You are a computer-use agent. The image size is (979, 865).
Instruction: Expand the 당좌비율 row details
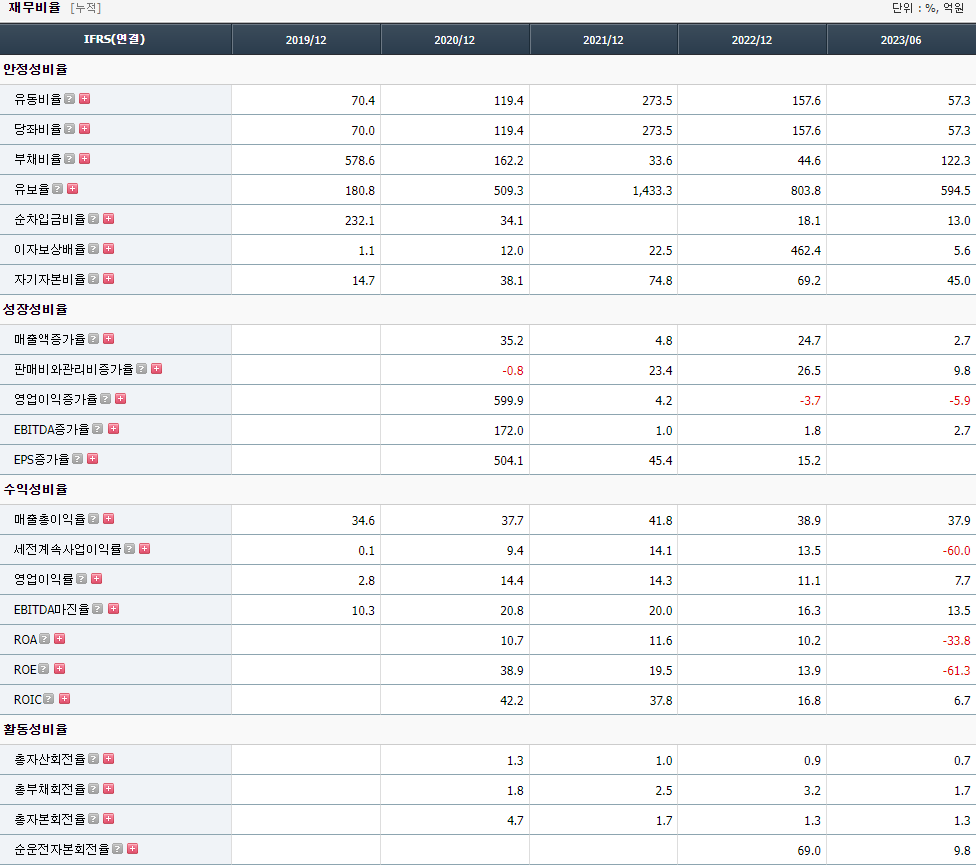(x=85, y=129)
